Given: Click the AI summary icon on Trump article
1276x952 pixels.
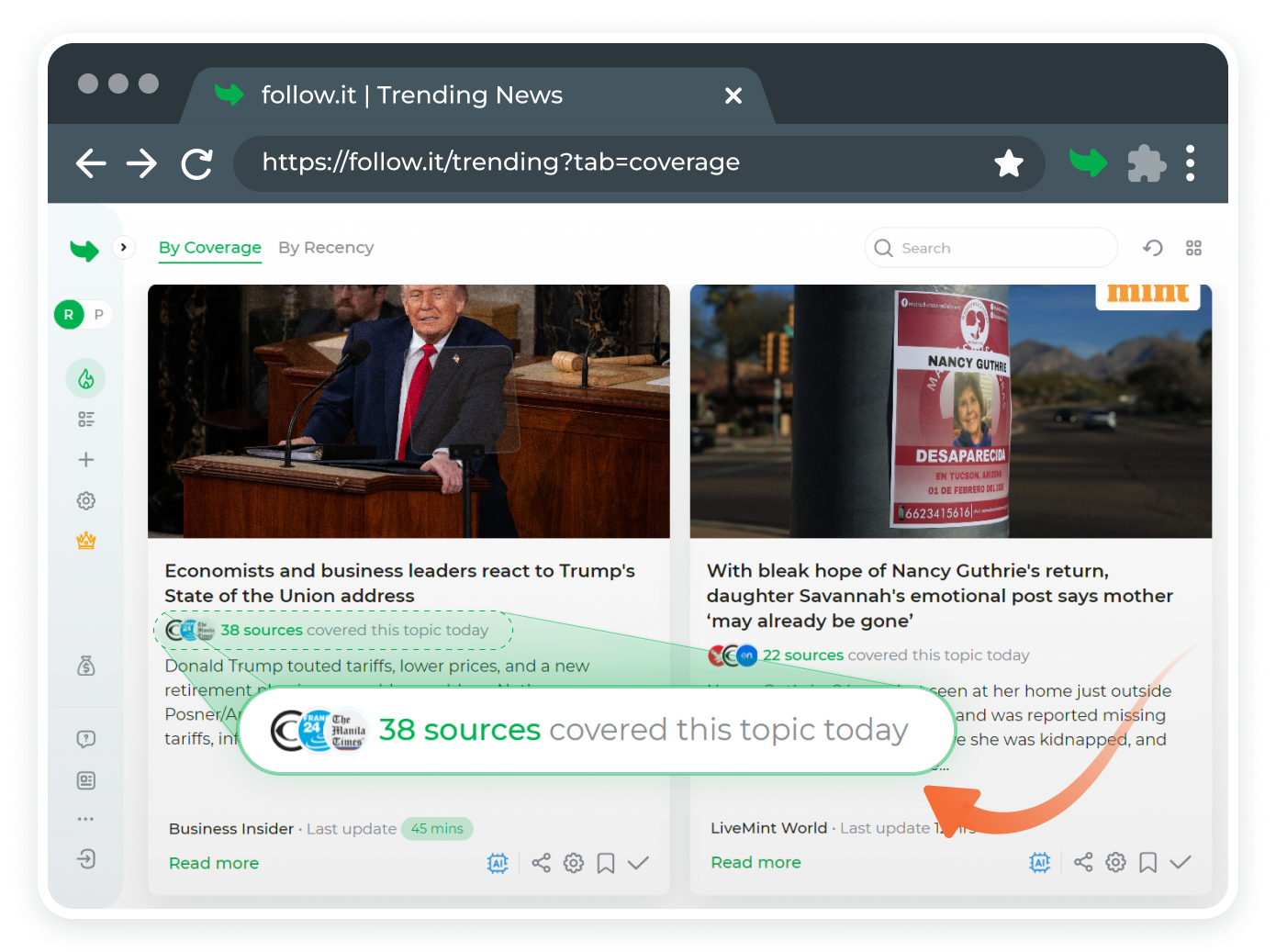Looking at the screenshot, I should click(x=498, y=863).
